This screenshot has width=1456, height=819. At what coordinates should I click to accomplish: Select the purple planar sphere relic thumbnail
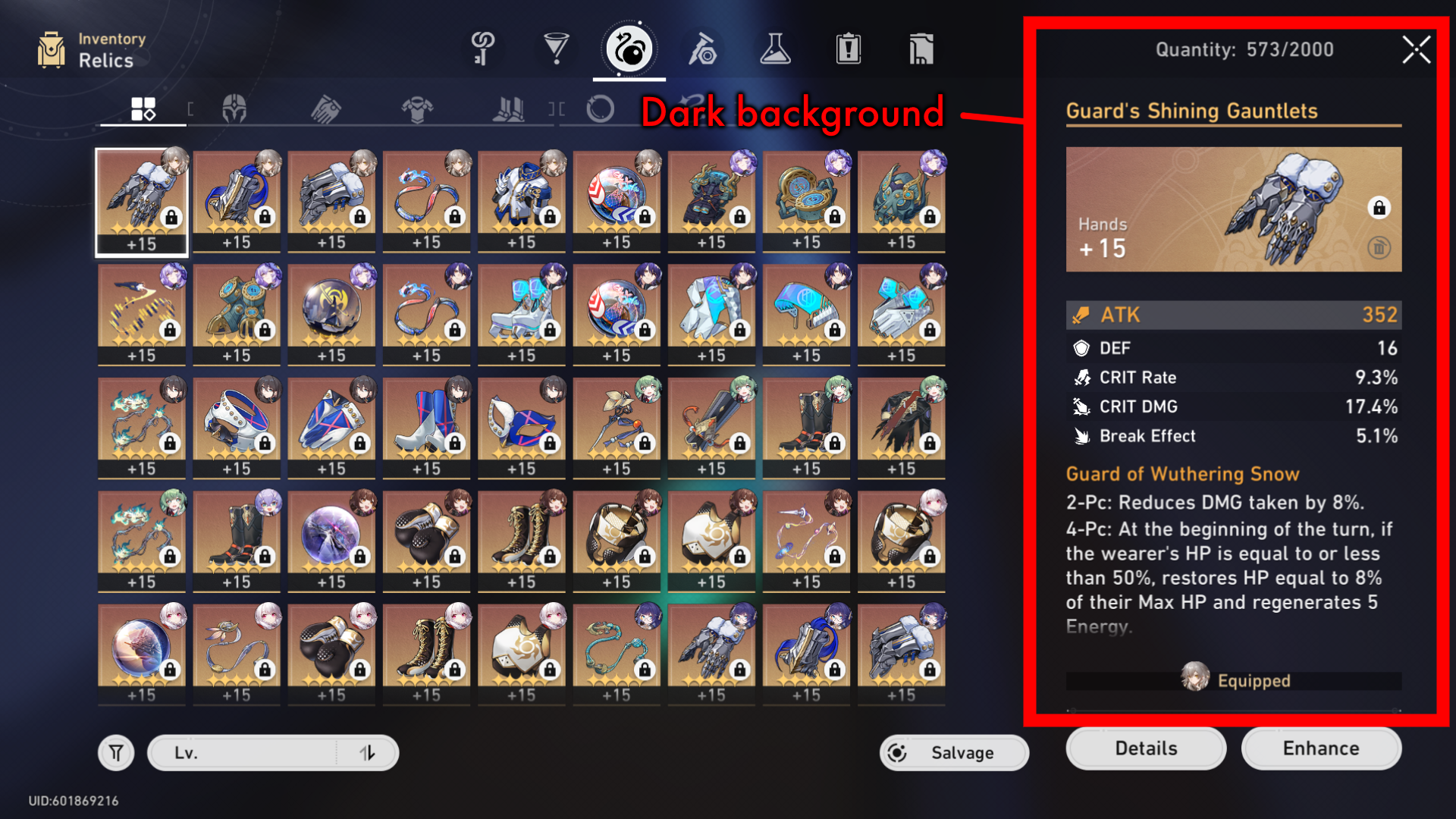click(331, 540)
